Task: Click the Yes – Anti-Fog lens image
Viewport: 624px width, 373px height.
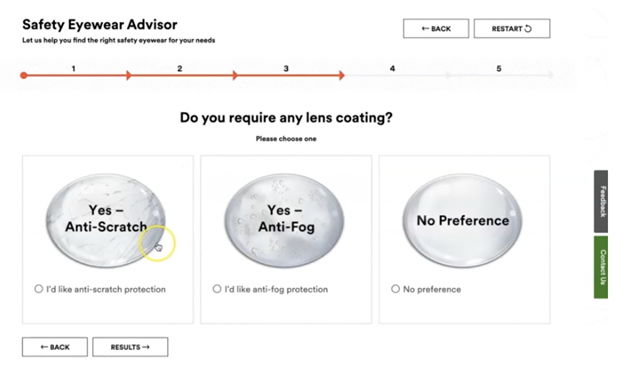Action: 285,220
